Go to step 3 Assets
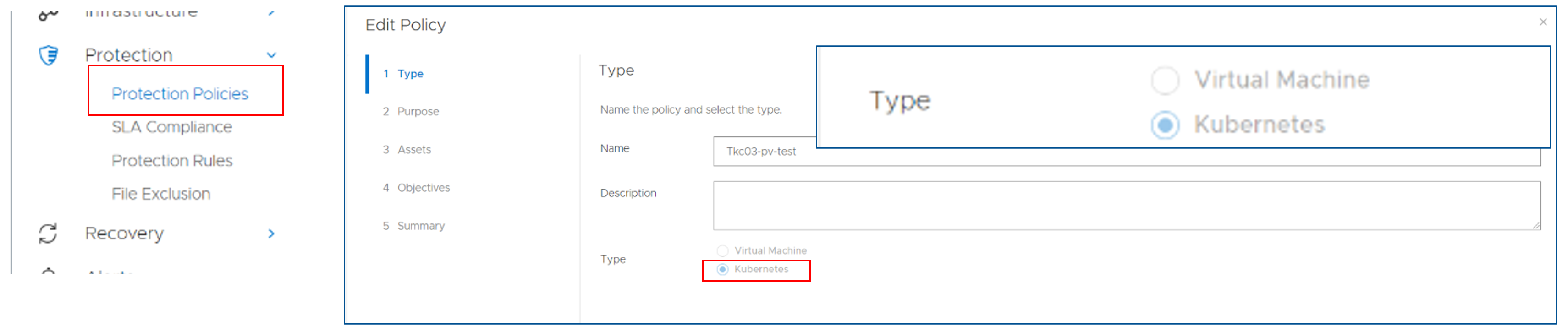The image size is (1568, 336). 407,150
